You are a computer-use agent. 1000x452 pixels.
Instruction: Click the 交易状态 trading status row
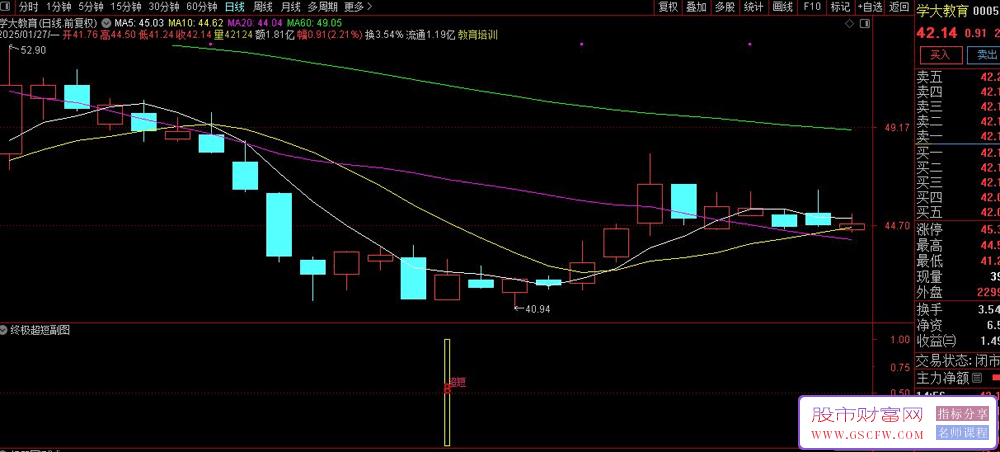click(957, 360)
